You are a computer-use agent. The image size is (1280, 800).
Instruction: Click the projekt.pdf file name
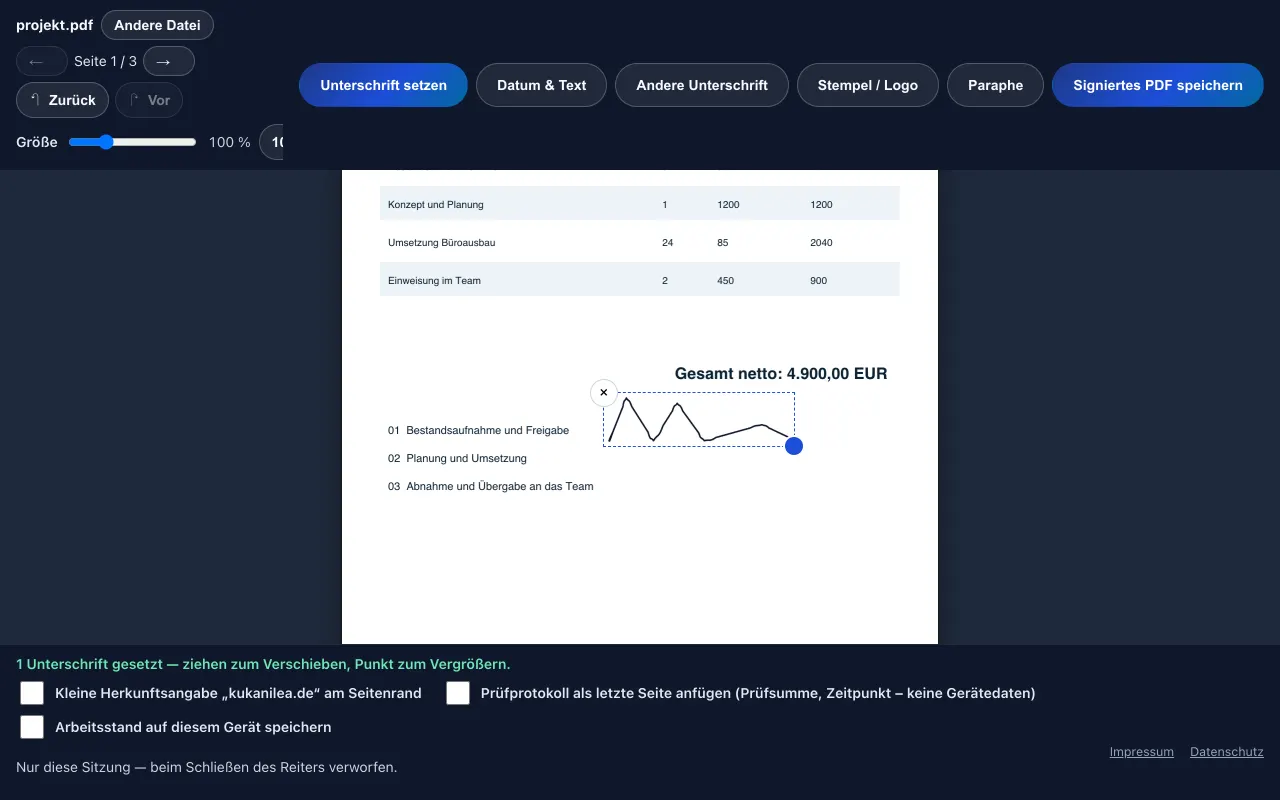pos(54,25)
